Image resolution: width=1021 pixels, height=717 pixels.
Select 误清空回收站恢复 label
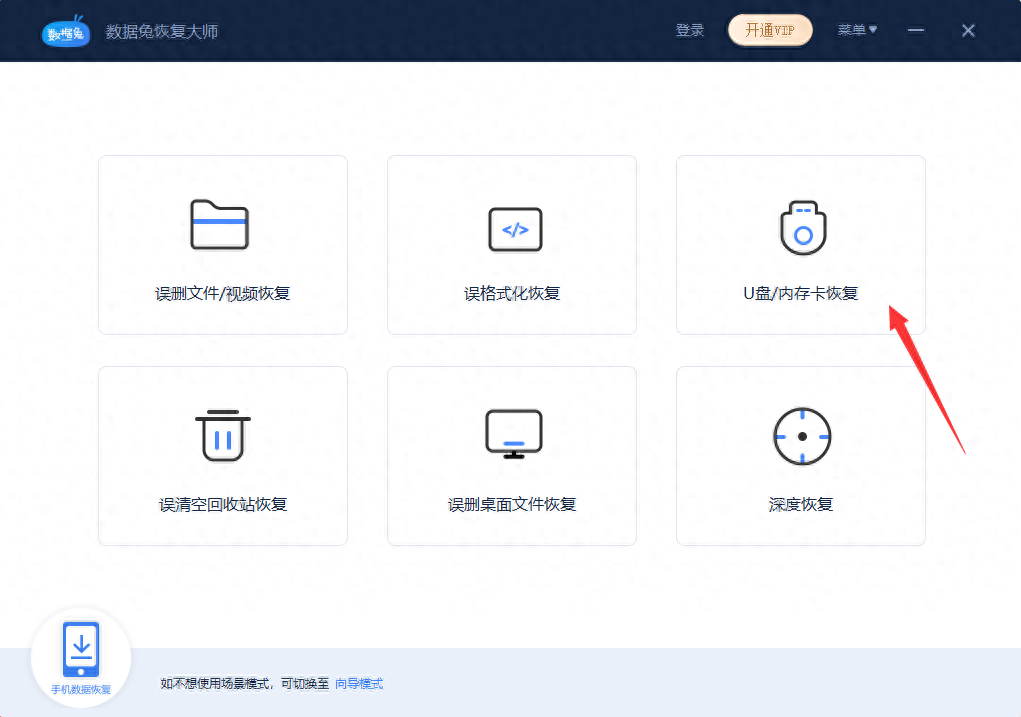tap(223, 505)
